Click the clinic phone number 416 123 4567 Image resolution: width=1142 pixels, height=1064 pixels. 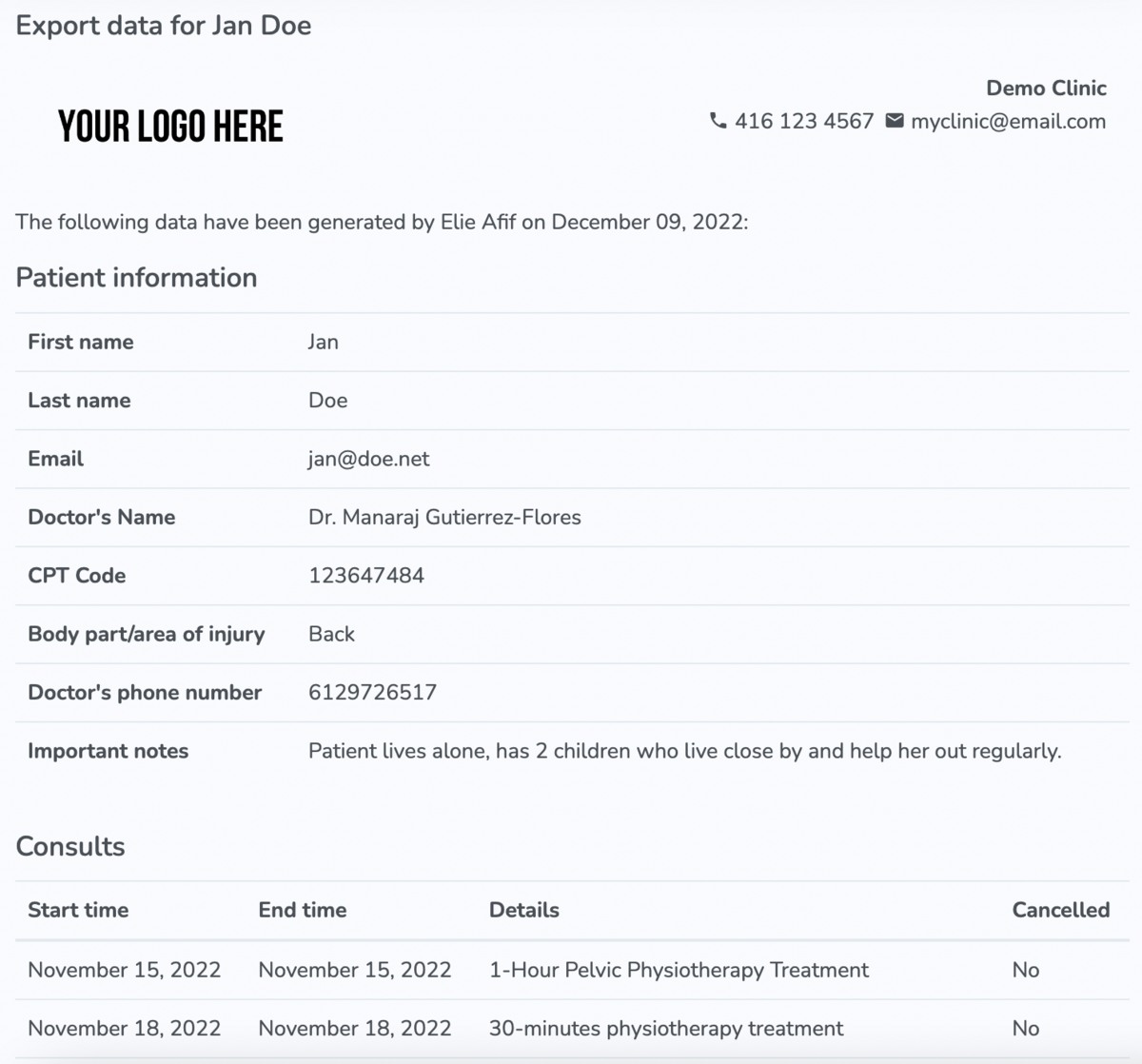coord(803,121)
